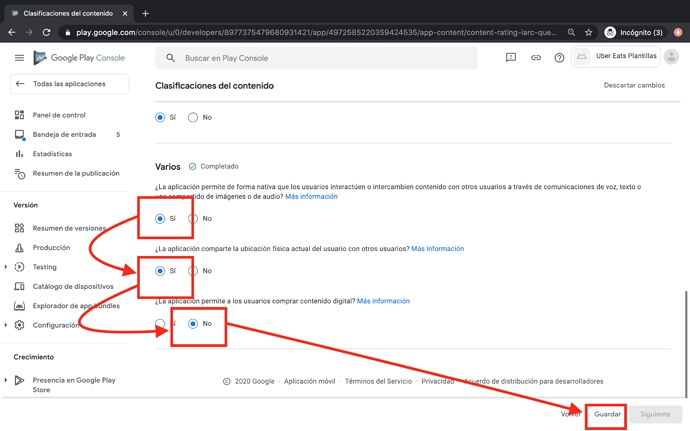The image size is (690, 431).
Task: Go to Catálogo de dispositivos
Action: (71, 286)
